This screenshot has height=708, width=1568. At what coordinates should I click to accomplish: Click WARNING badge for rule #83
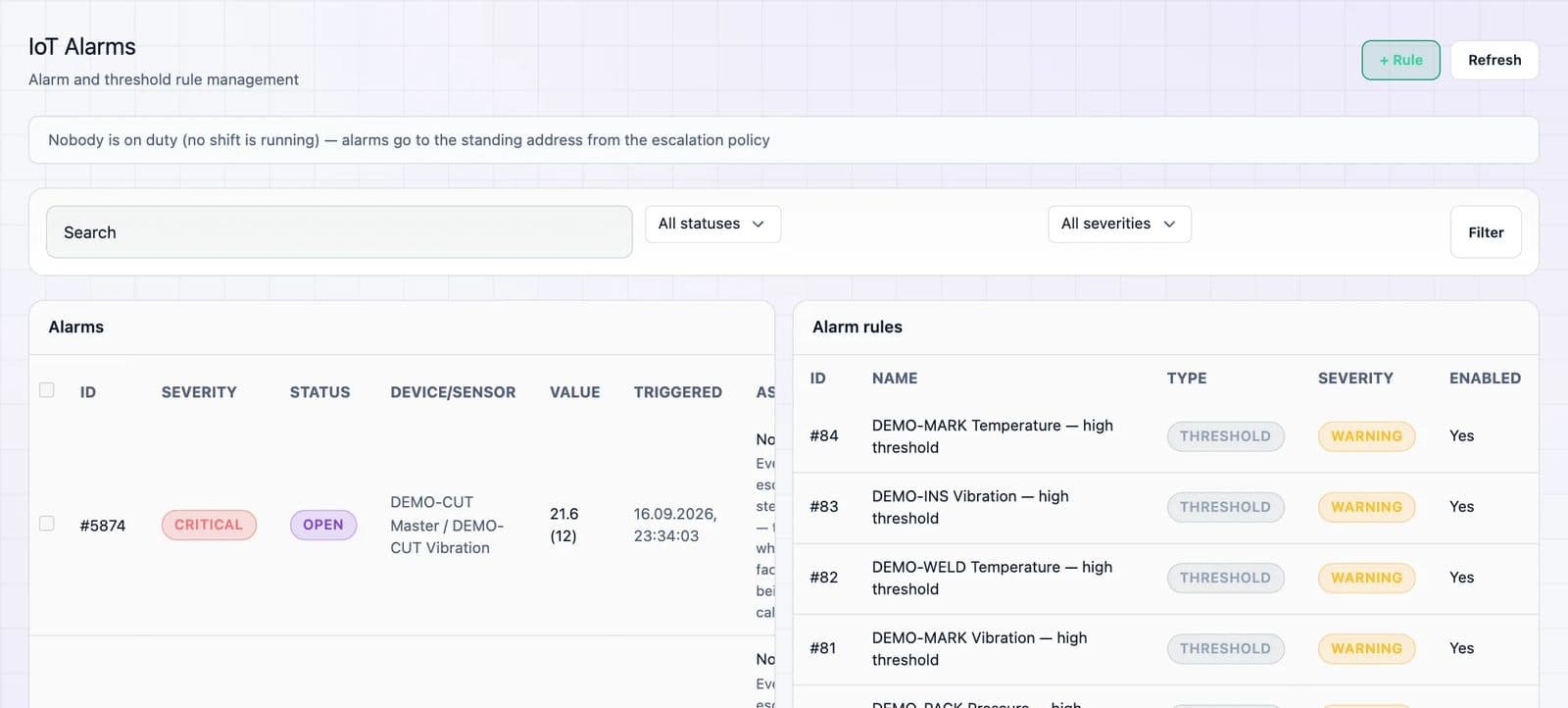tap(1366, 507)
